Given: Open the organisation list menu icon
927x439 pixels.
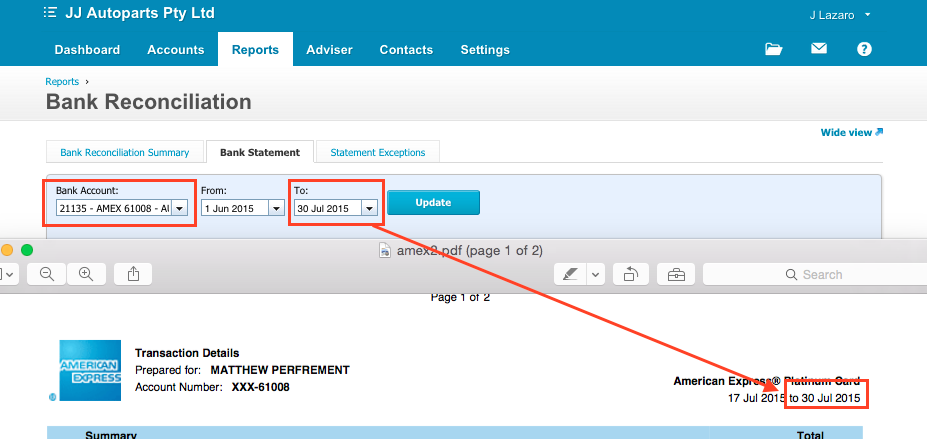Looking at the screenshot, I should click(x=50, y=14).
